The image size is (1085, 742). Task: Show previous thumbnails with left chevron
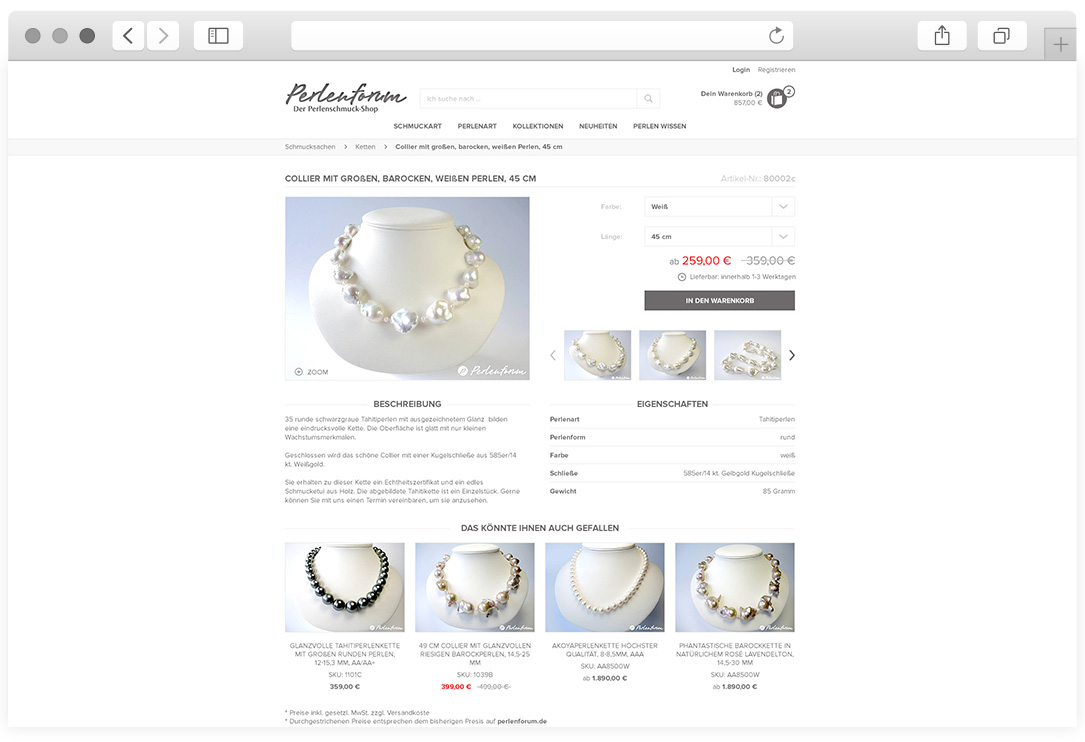point(553,355)
